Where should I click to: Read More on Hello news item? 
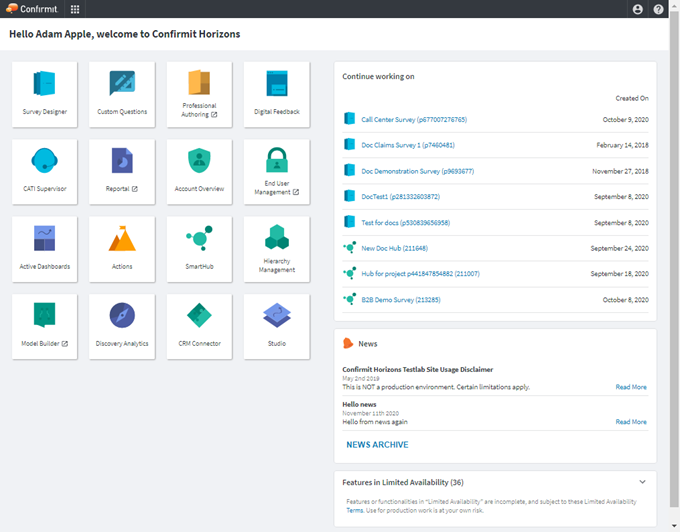click(631, 422)
